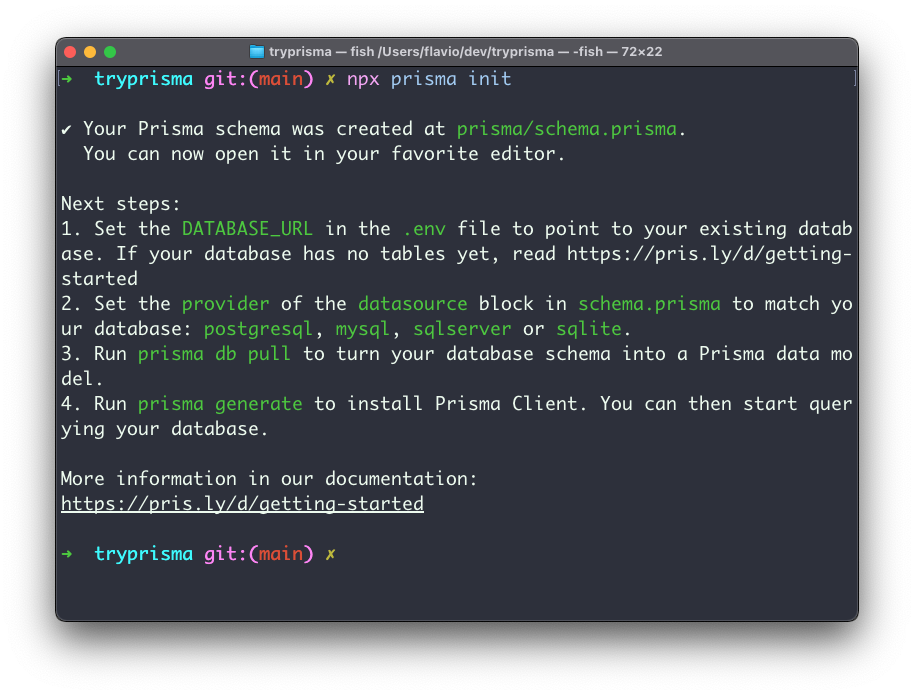Open the underlined pris.ly getting-started link
914x695 pixels.
click(242, 504)
